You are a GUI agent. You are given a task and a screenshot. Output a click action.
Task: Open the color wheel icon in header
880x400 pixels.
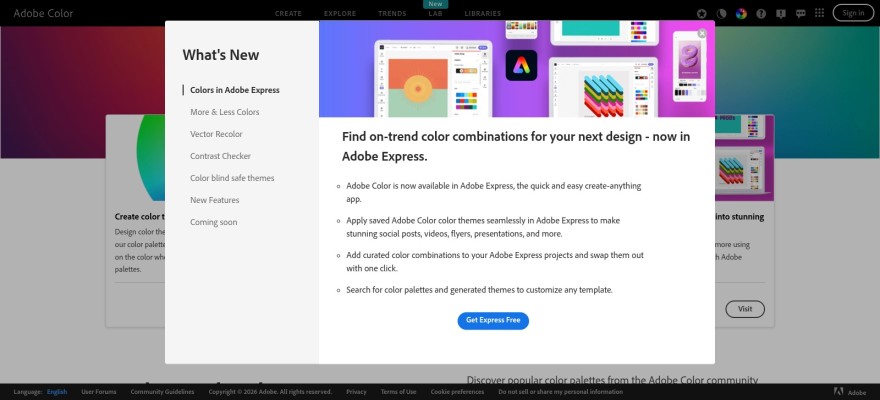click(741, 13)
